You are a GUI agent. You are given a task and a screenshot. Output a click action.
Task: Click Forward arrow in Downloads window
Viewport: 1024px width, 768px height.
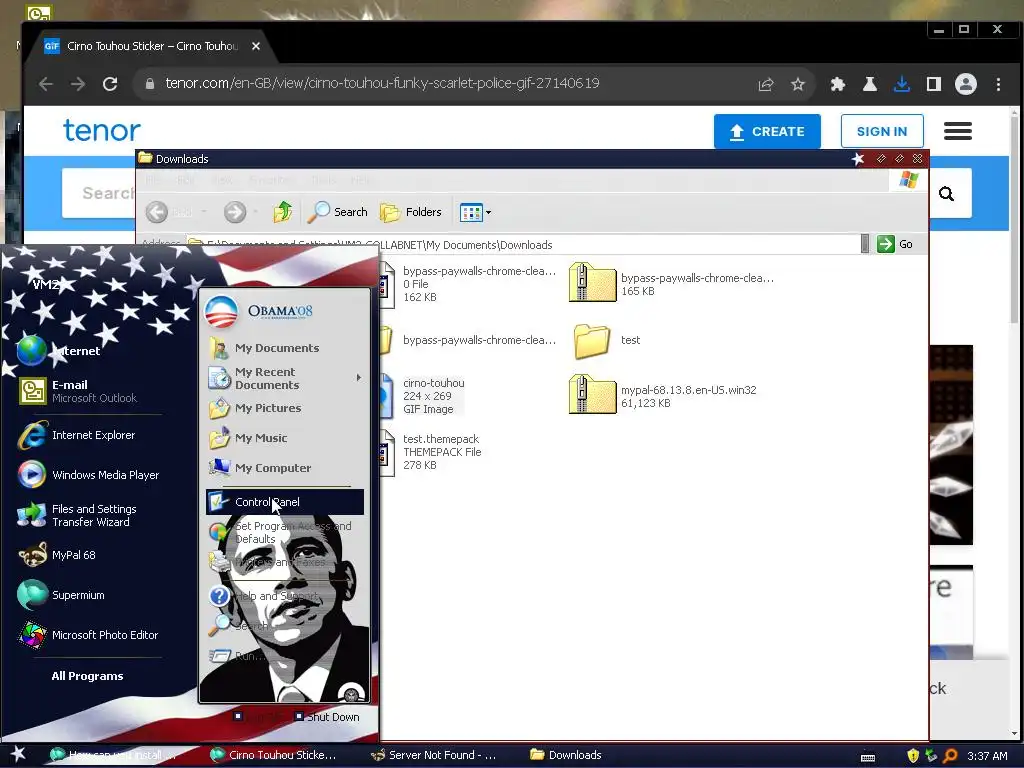coord(235,212)
